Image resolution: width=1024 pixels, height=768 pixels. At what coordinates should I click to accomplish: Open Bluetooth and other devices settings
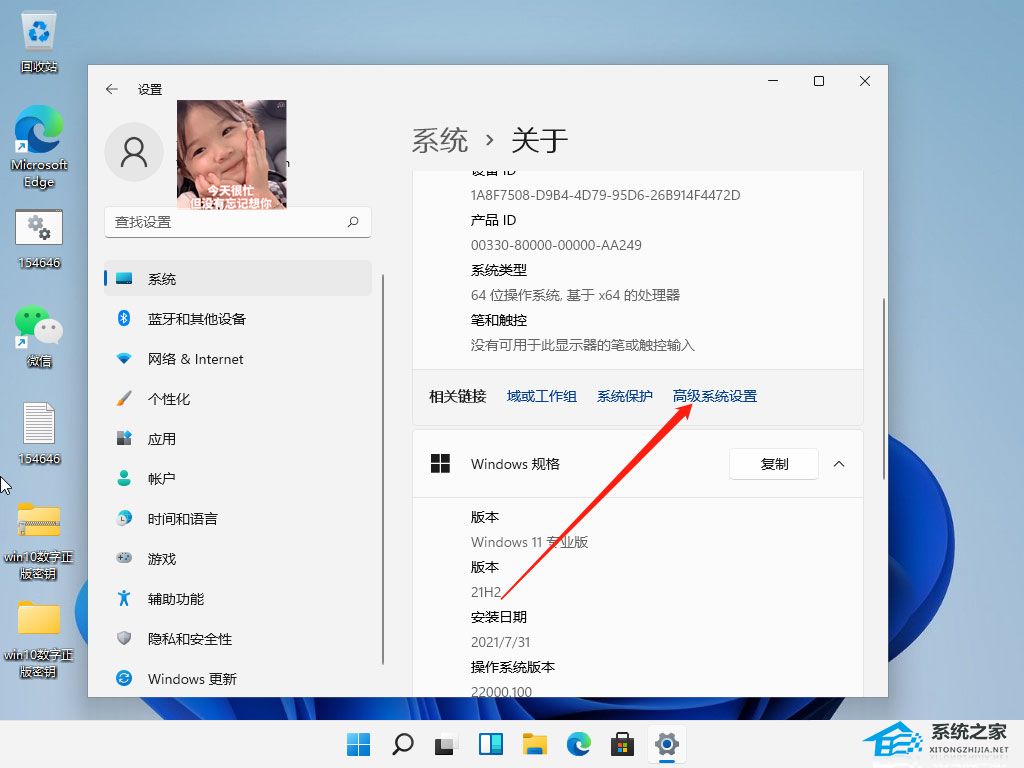pyautogui.click(x=196, y=319)
